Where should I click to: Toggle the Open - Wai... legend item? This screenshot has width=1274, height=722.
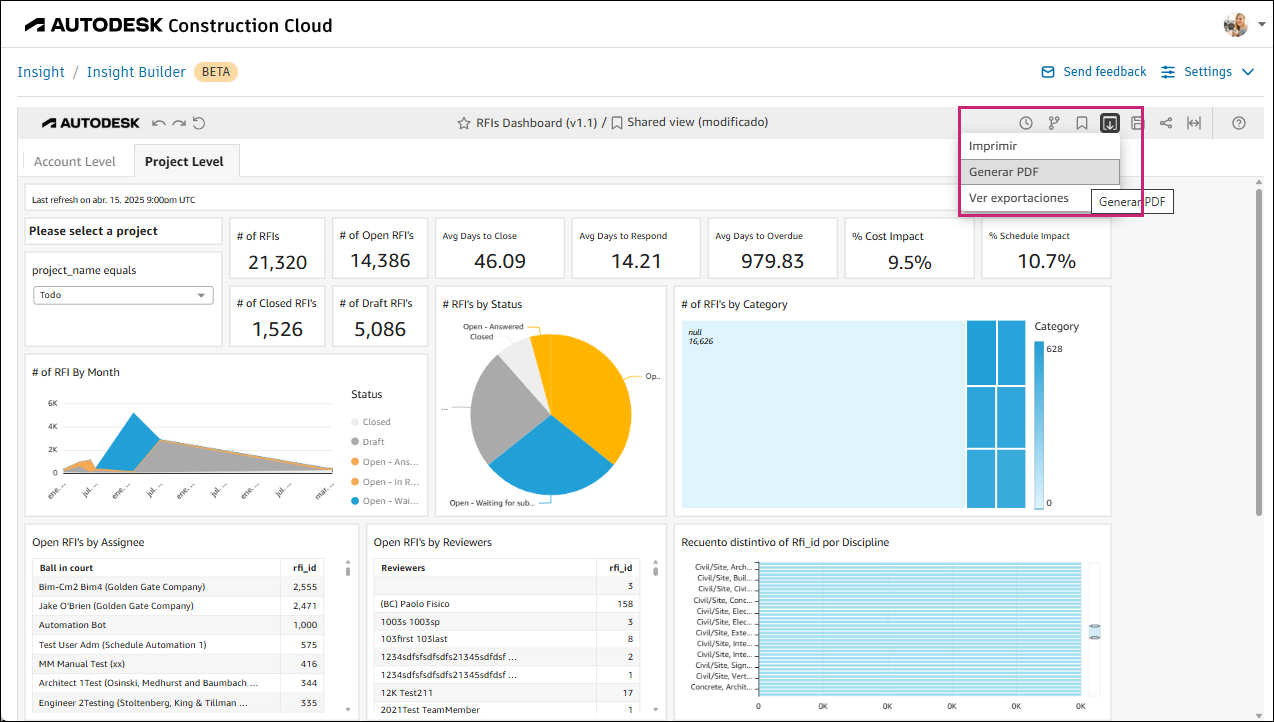[384, 501]
